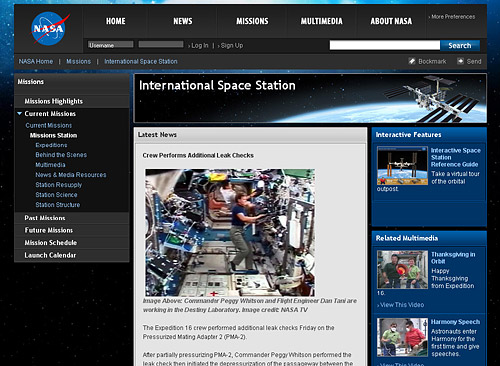Open Harmony Speech link
This screenshot has width=500, height=366.
click(x=455, y=322)
